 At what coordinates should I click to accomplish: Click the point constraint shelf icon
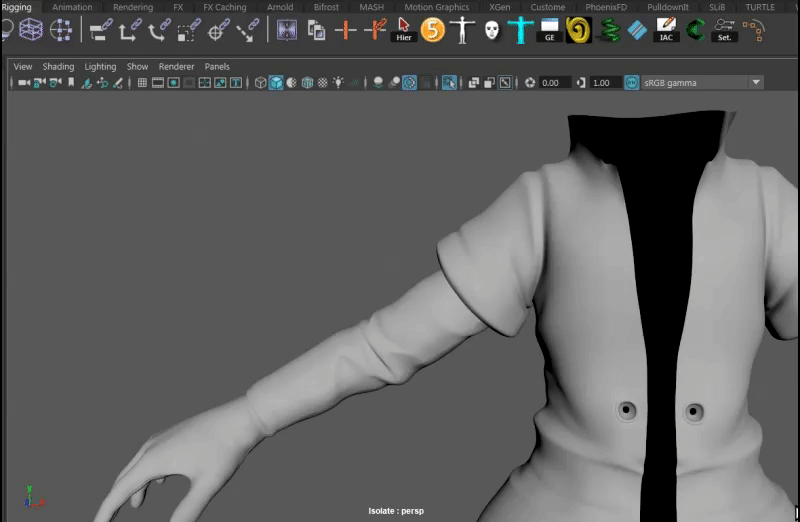[x=130, y=30]
